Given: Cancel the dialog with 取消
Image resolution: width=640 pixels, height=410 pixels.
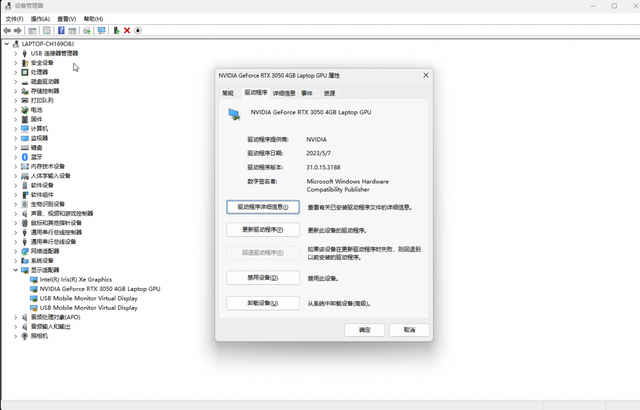Looking at the screenshot, I should pos(409,330).
